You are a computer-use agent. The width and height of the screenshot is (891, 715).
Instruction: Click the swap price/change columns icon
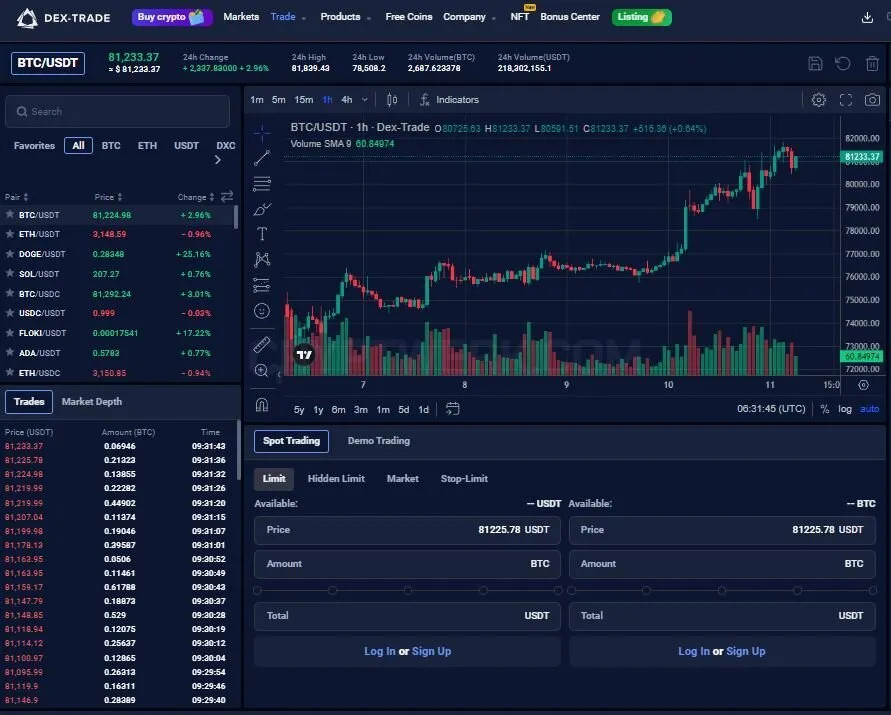click(x=227, y=197)
